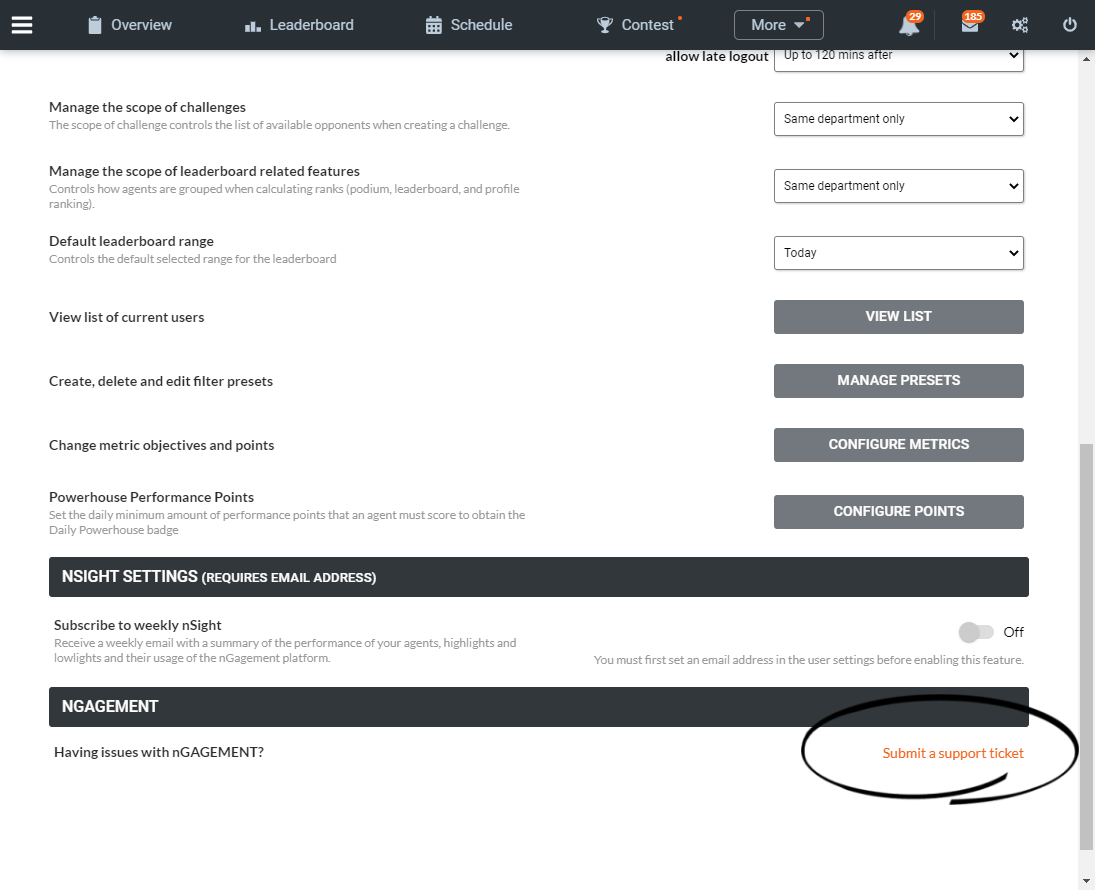1095x890 pixels.
Task: Open the hamburger menu icon
Action: [x=22, y=25]
